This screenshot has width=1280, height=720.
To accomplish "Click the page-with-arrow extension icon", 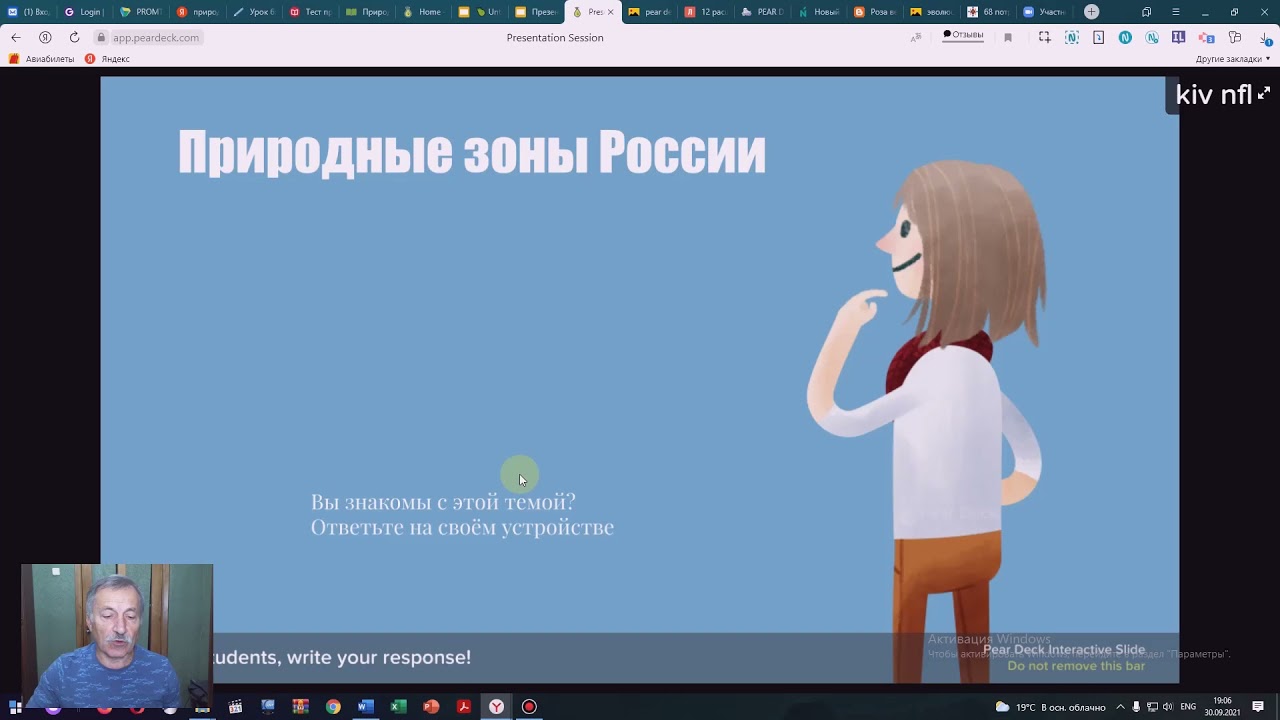I will tap(1098, 37).
